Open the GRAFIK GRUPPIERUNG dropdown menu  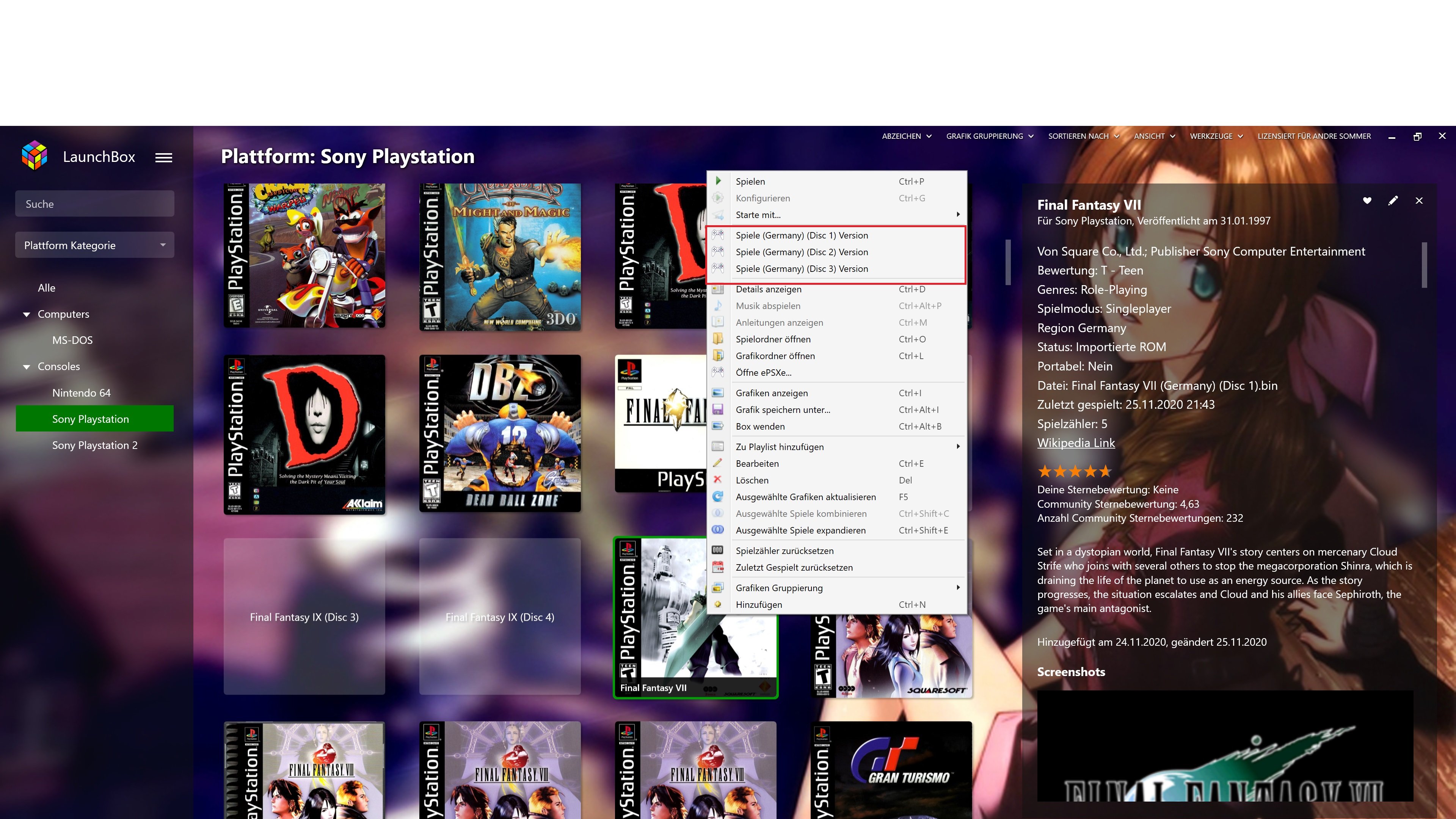pyautogui.click(x=990, y=136)
